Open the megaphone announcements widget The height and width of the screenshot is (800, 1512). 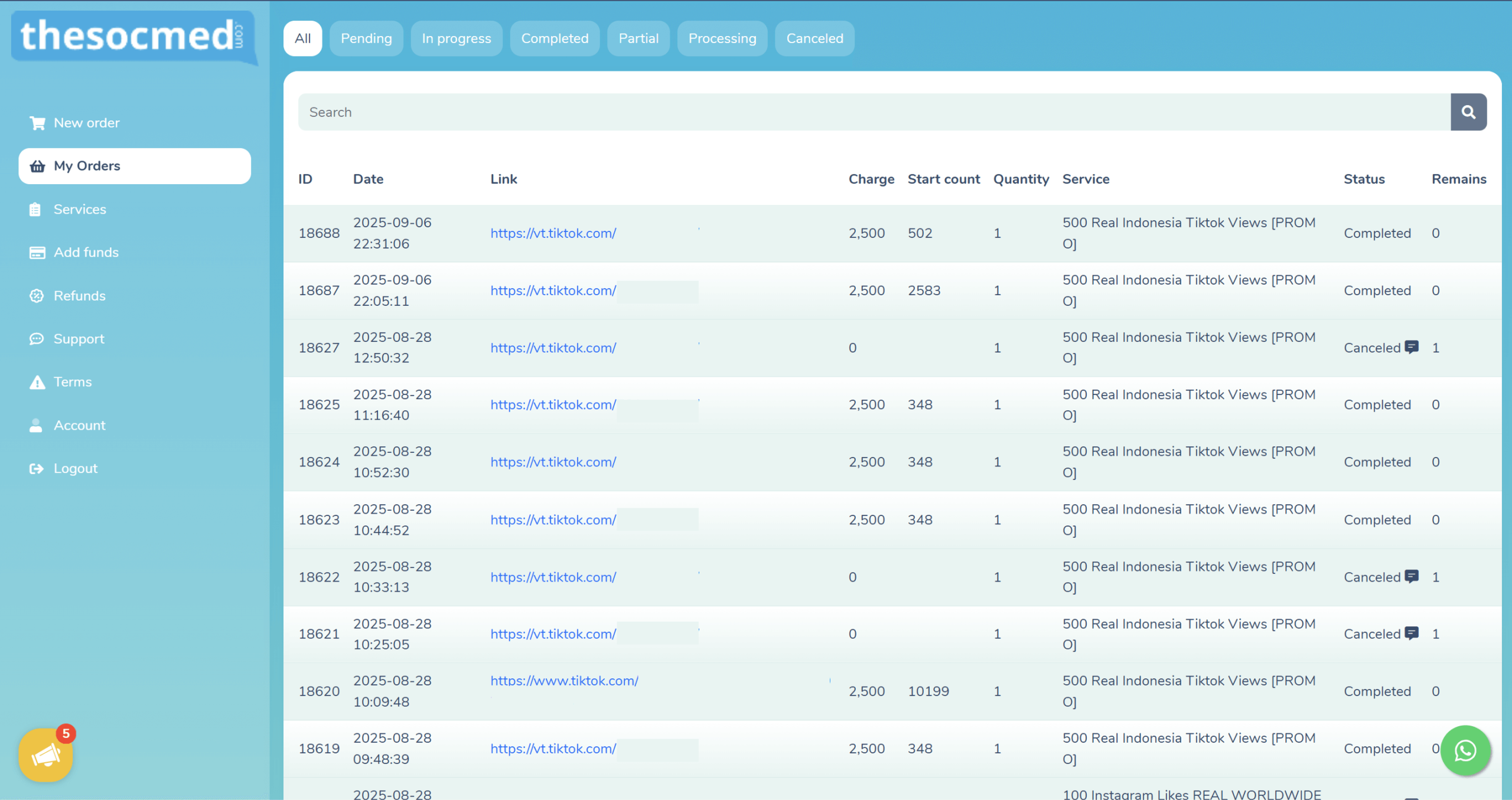coord(45,755)
